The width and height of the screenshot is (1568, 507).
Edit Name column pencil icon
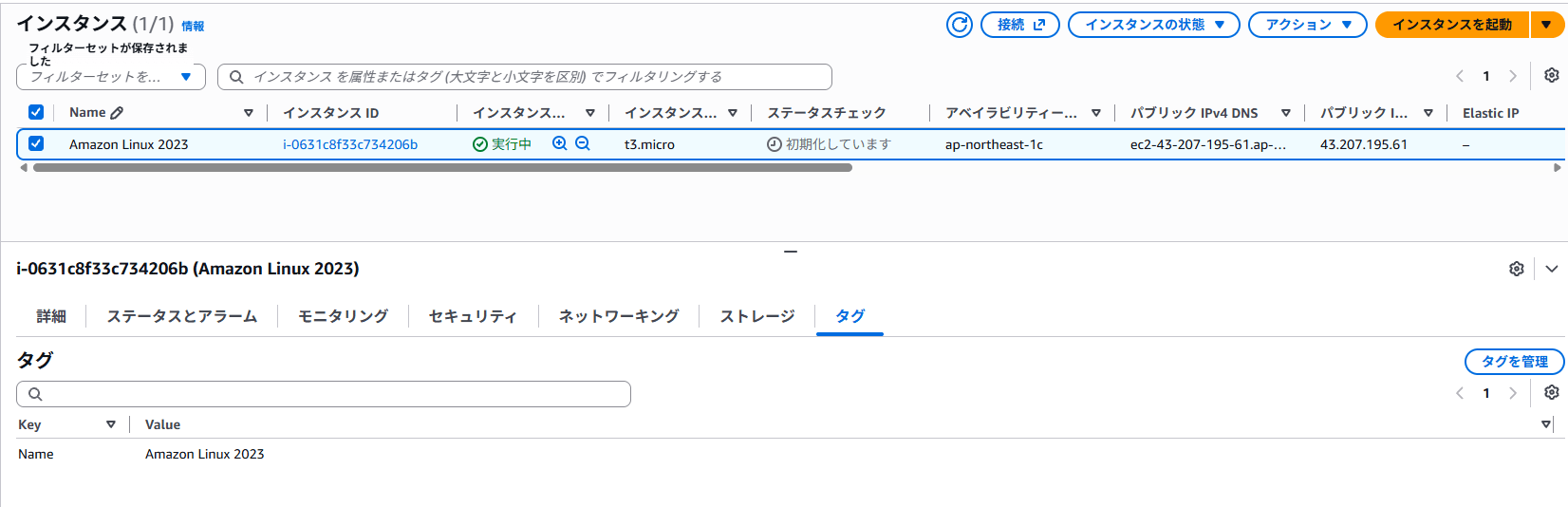tap(117, 112)
